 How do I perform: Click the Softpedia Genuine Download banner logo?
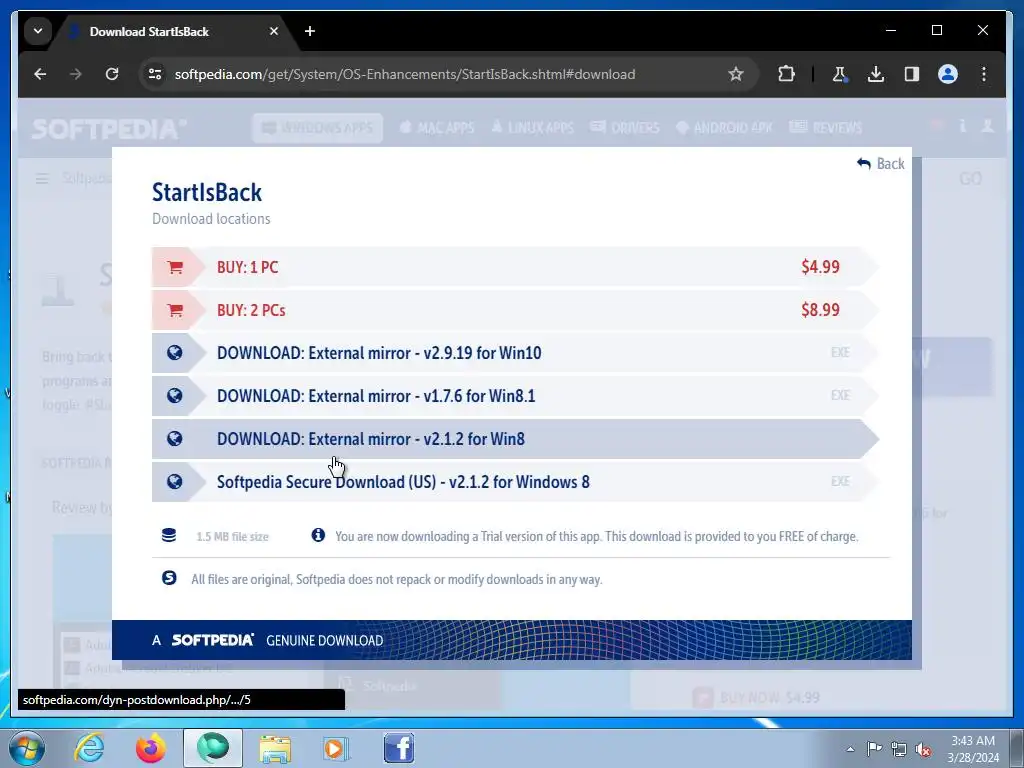click(x=212, y=640)
